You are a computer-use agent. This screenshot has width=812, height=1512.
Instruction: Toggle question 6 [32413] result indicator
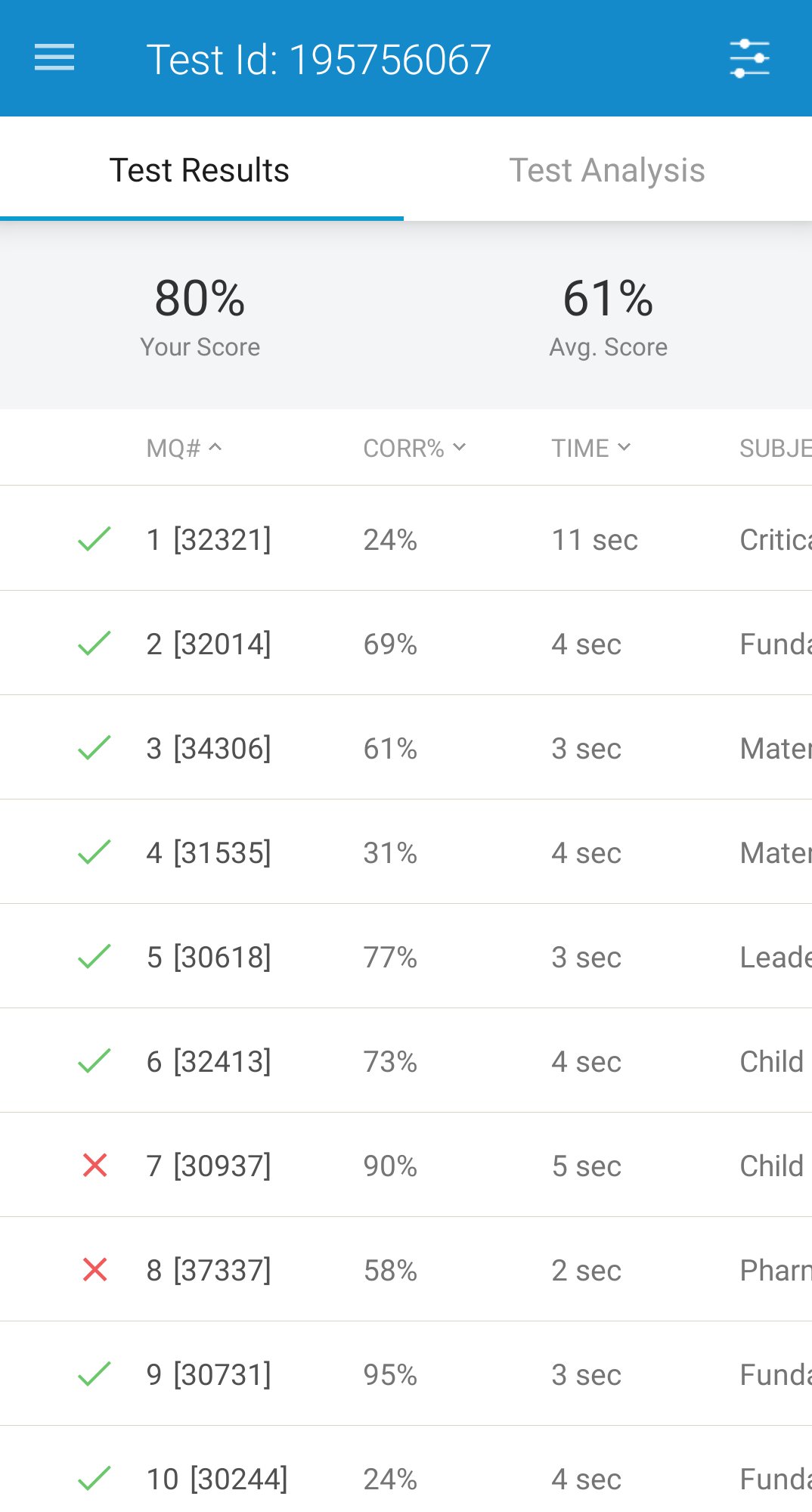(x=94, y=1060)
